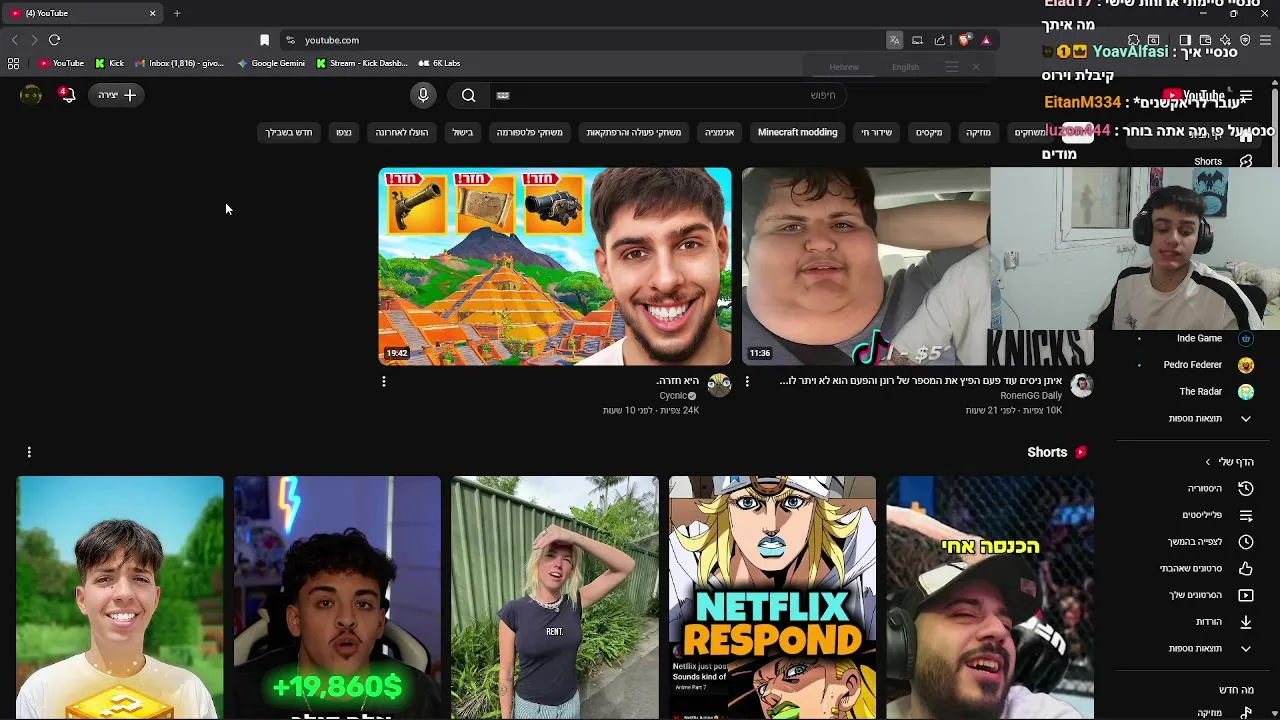Open options for the Cycnic video
This screenshot has width=1280, height=720.
384,381
